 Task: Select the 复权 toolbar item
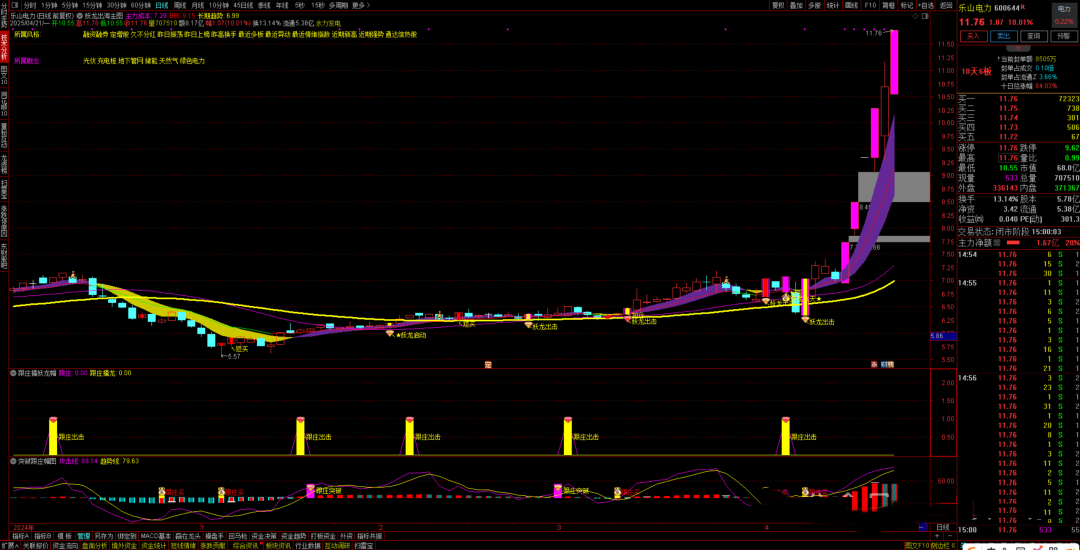click(778, 5)
